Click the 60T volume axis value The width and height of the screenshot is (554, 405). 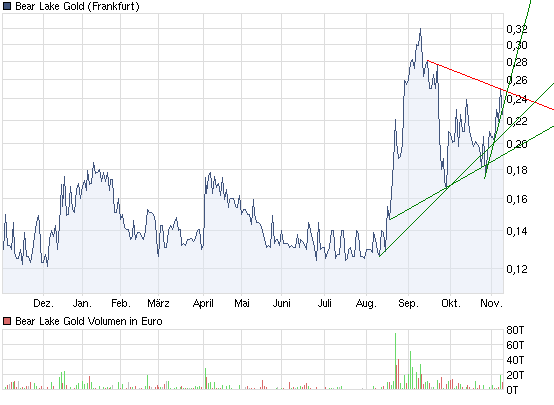coord(515,345)
